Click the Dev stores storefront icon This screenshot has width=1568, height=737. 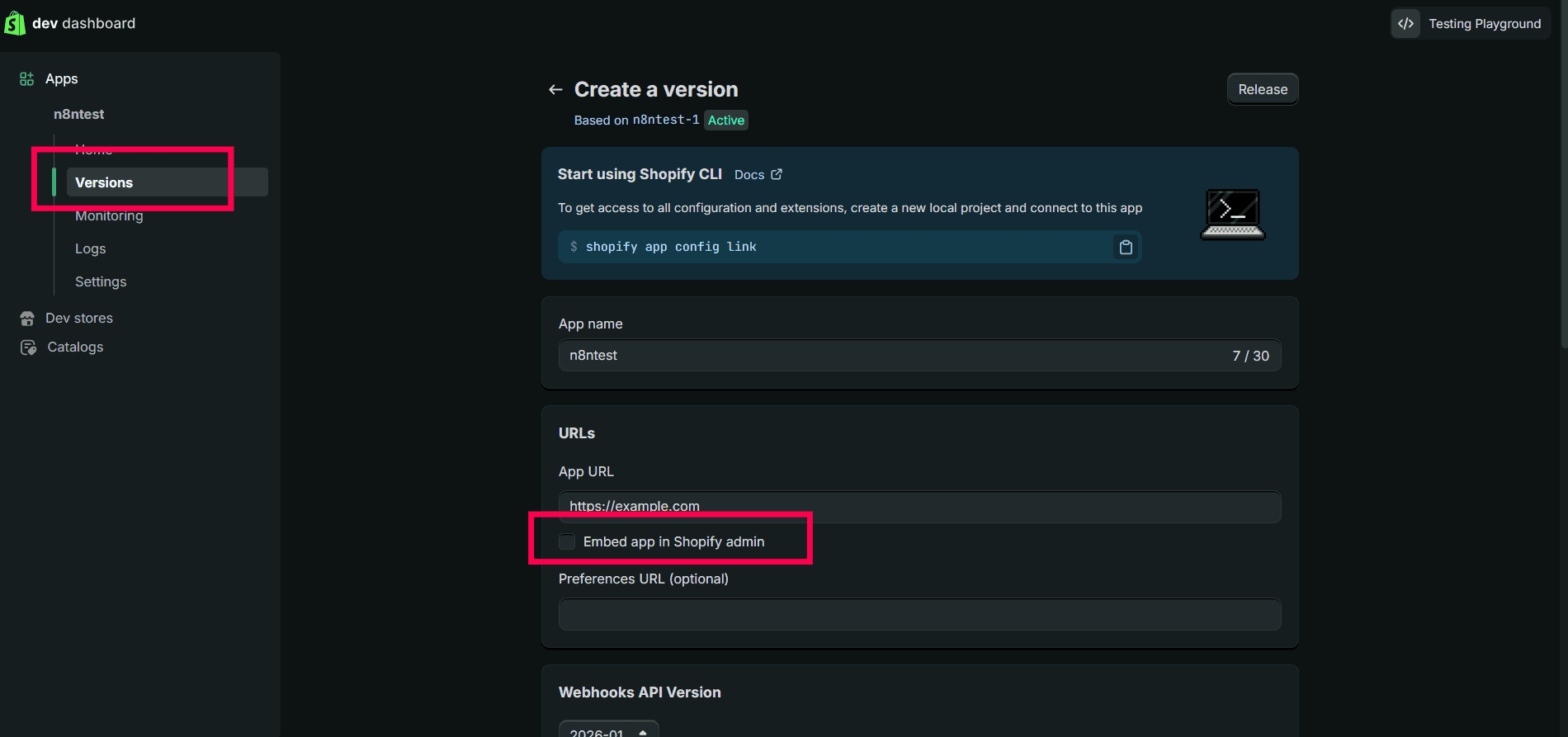[x=27, y=319]
